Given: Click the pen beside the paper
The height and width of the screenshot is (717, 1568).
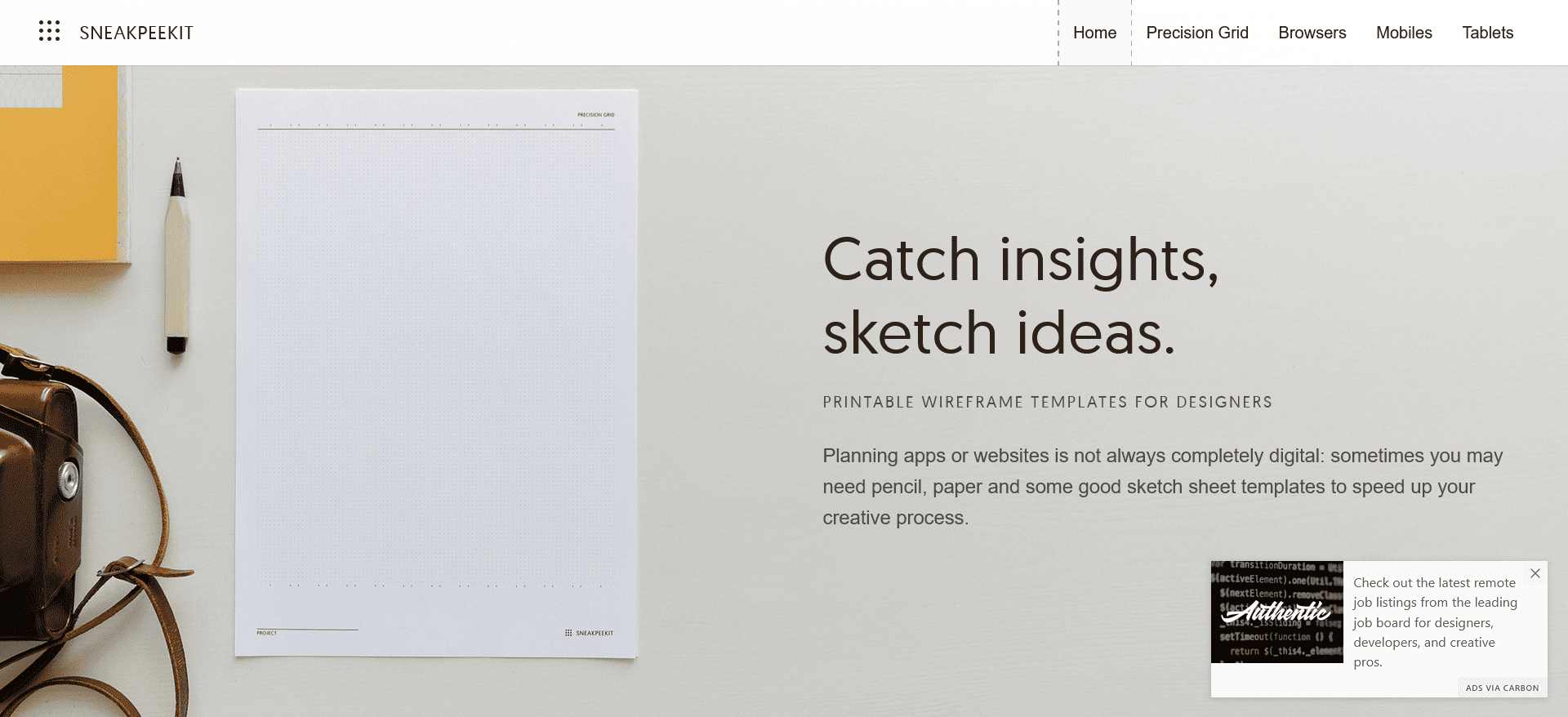Looking at the screenshot, I should pos(177,253).
